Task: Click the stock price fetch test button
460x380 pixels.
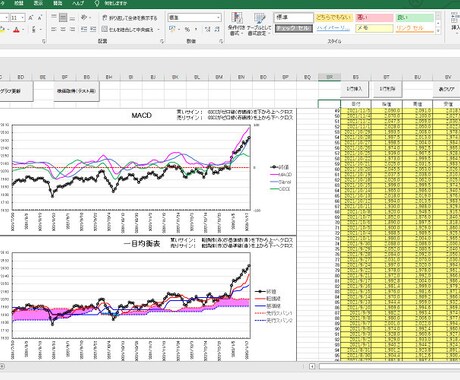Action: pos(76,91)
